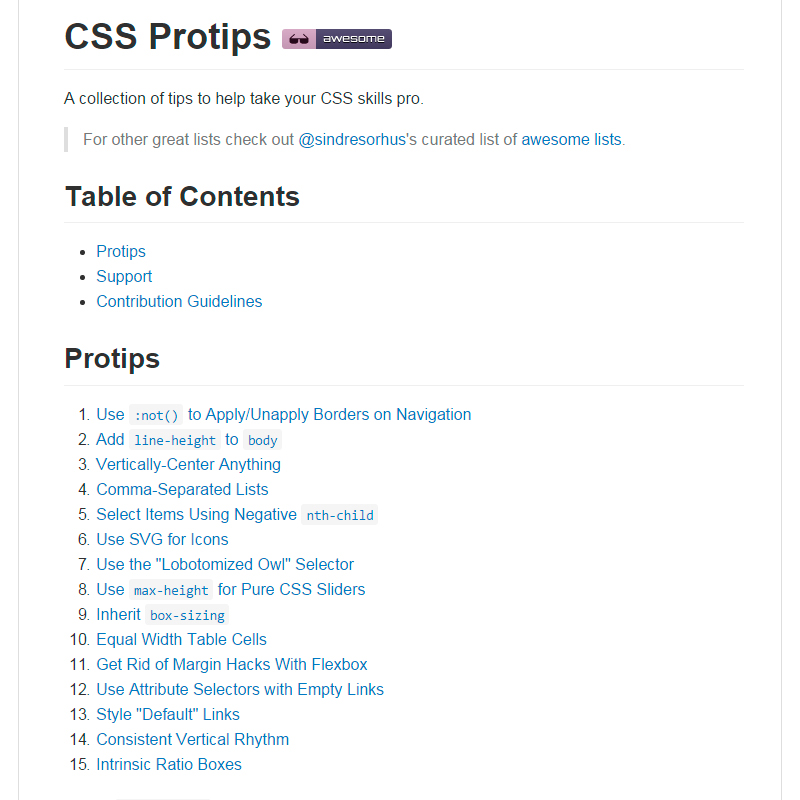Follow the awesome lists link
Screen dimensions: 800x800
click(571, 139)
